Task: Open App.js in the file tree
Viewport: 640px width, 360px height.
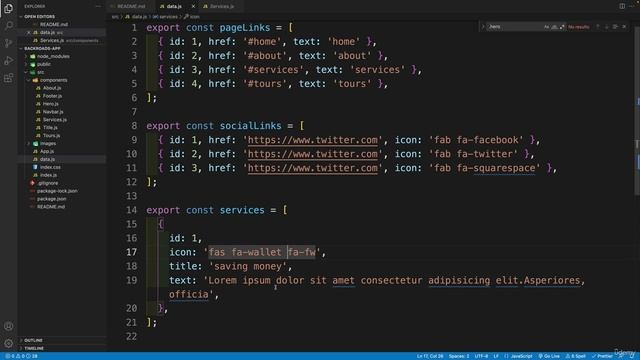Action: click(x=47, y=151)
